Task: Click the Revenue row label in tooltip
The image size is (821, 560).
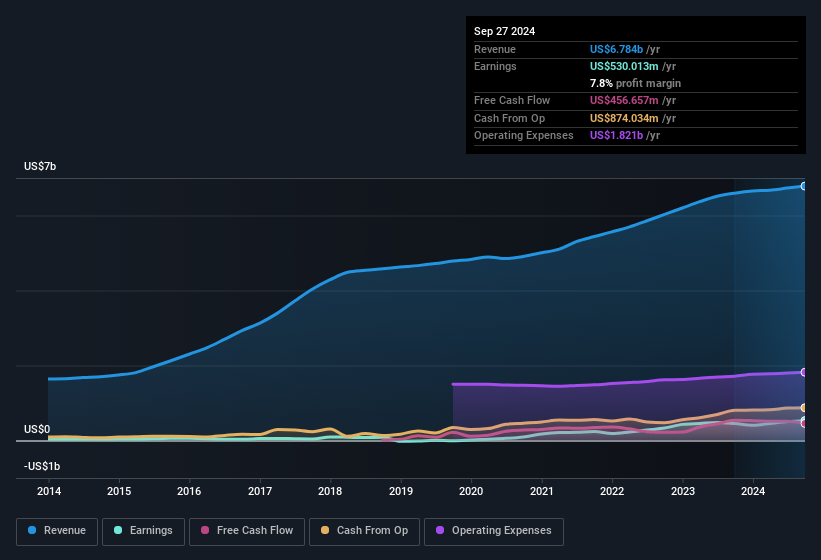Action: coord(495,49)
